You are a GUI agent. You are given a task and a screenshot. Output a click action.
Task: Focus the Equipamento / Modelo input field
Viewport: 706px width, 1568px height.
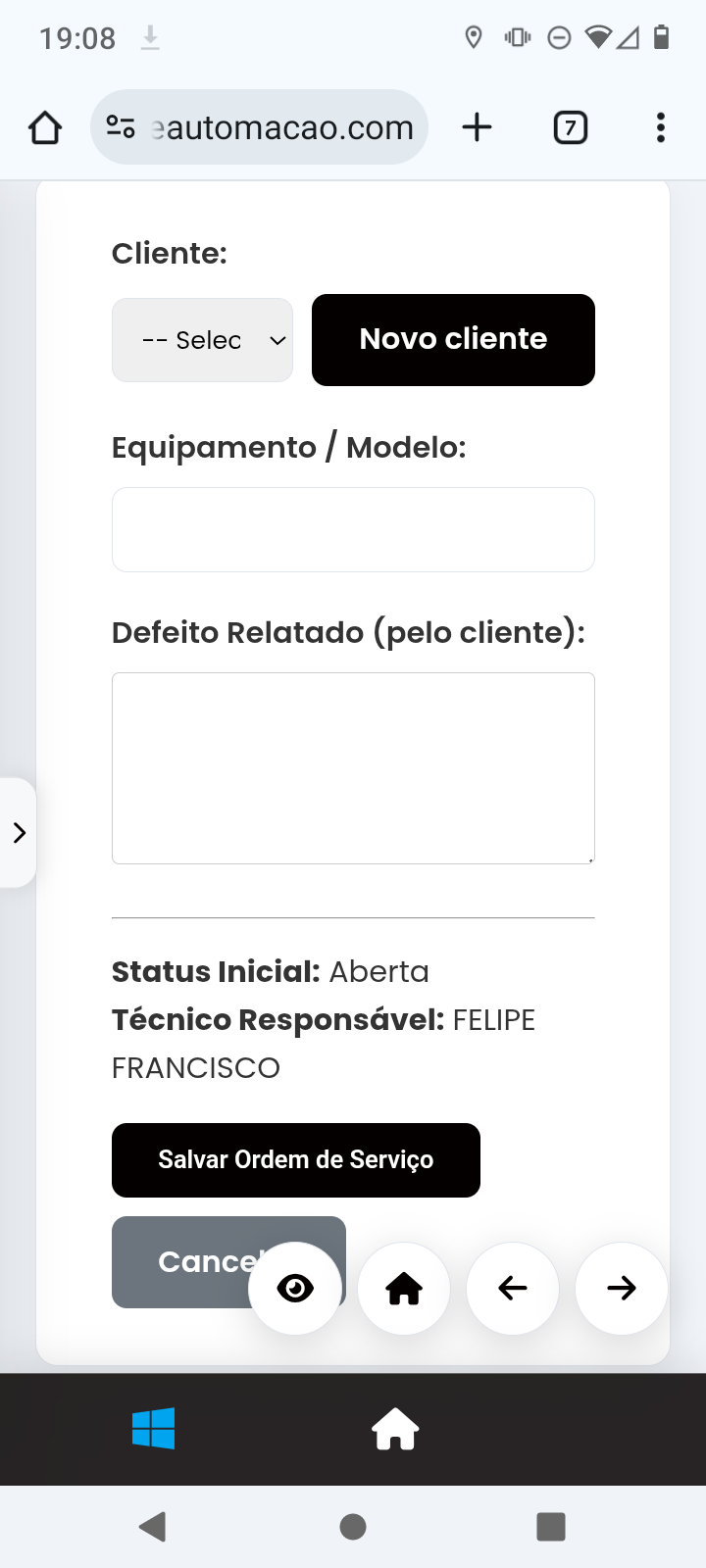(x=353, y=529)
